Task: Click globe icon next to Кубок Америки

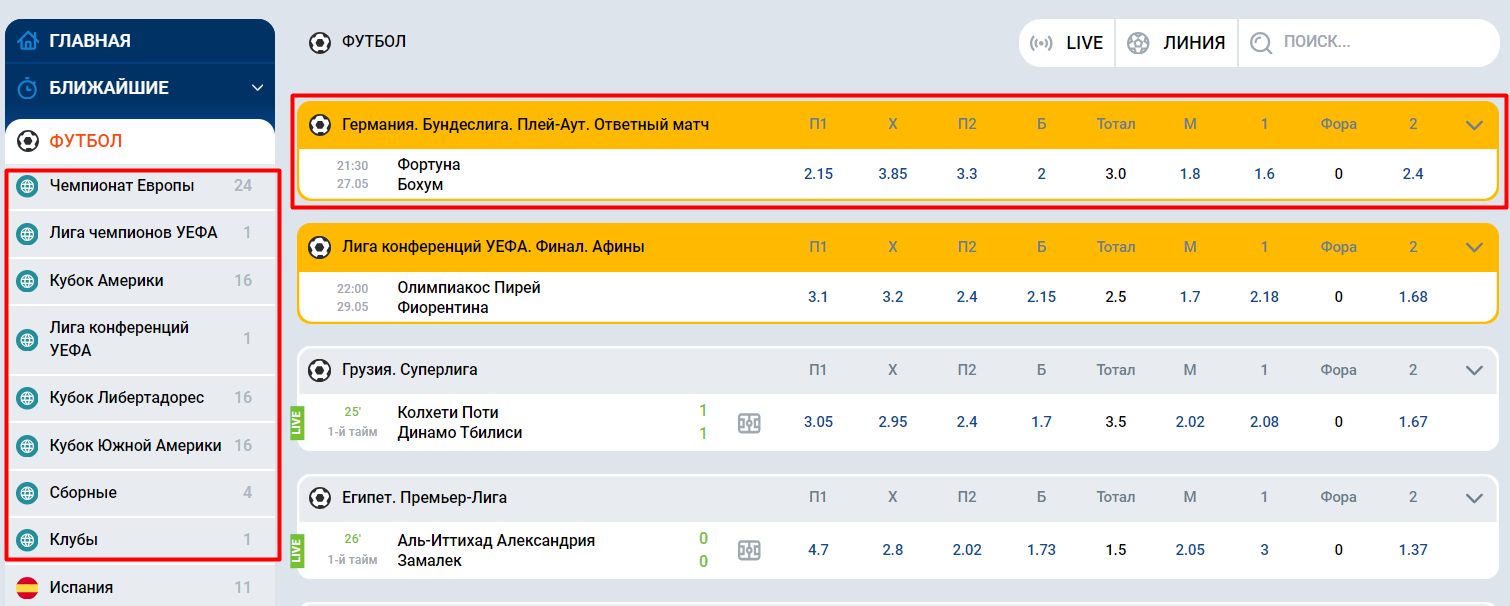Action: point(28,281)
